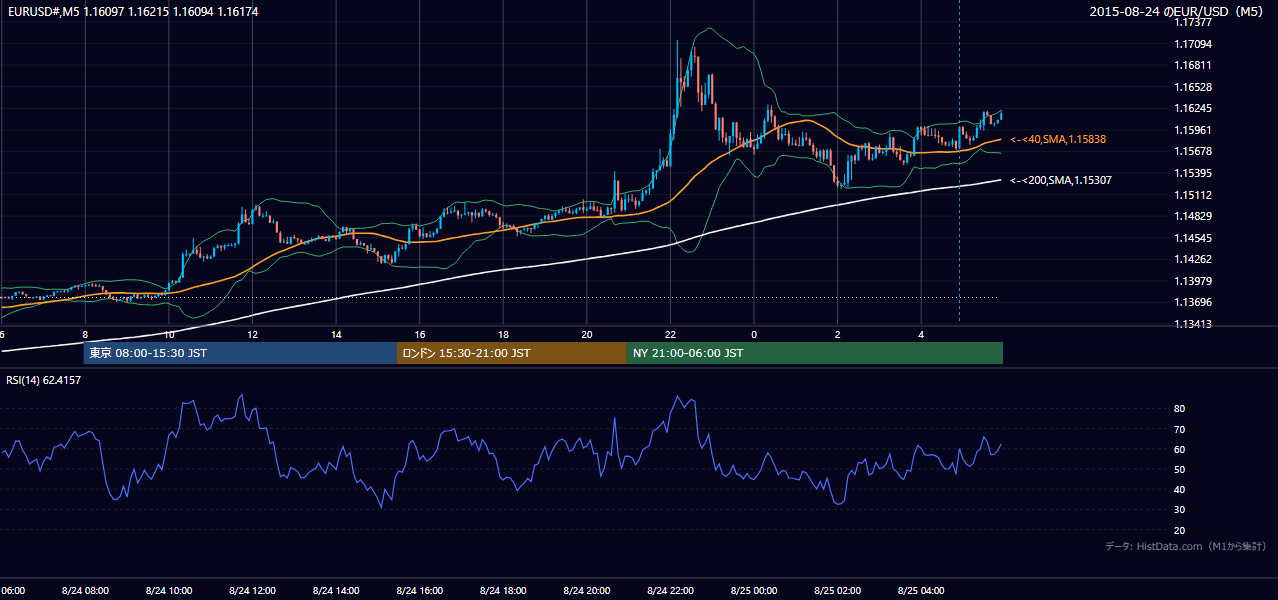Click price scale value 1.17094

[1193, 44]
